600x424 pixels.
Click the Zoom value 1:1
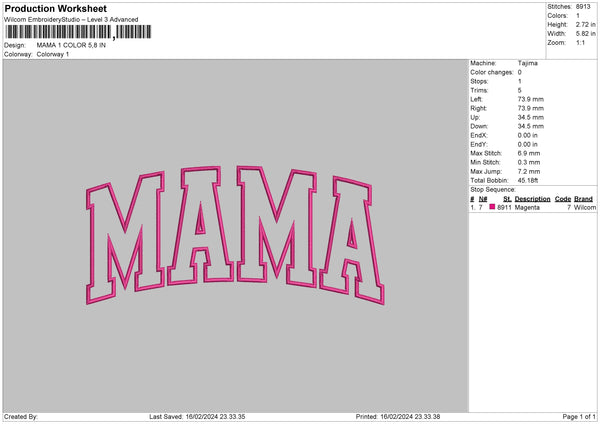(580, 42)
